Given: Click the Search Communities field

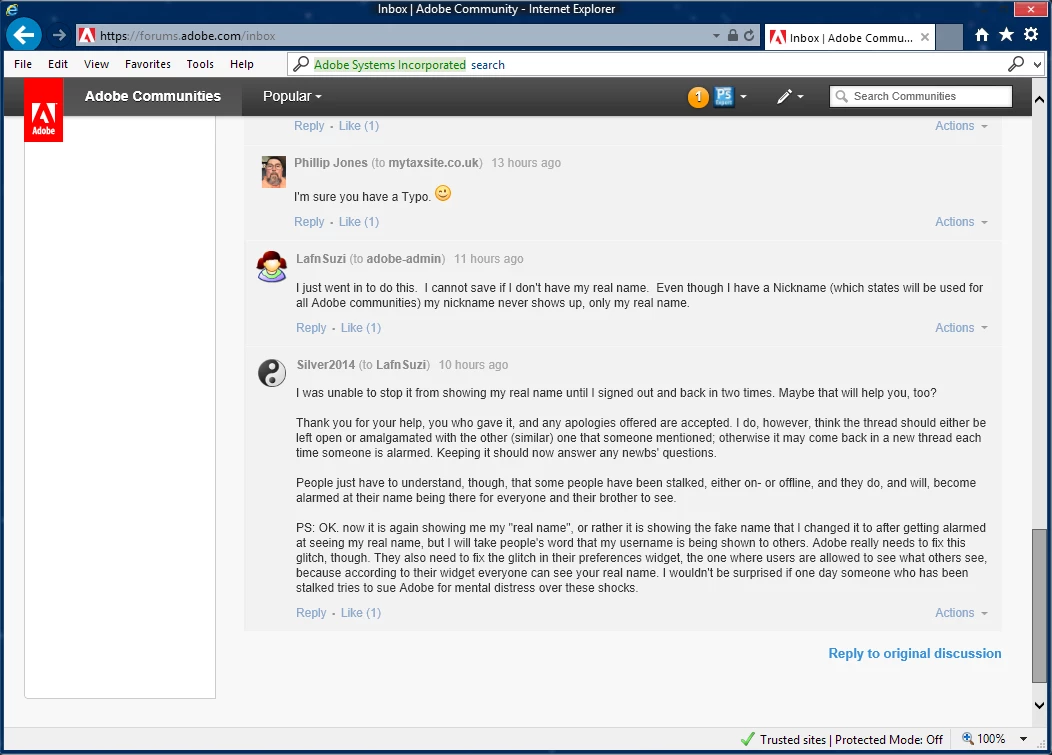Looking at the screenshot, I should tap(920, 96).
